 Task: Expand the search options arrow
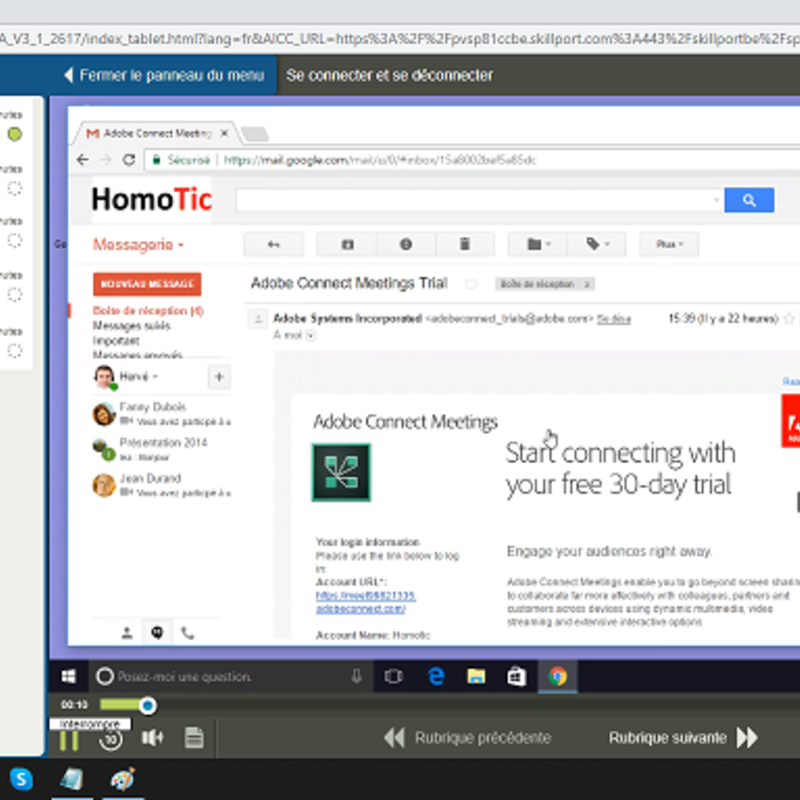coord(716,199)
